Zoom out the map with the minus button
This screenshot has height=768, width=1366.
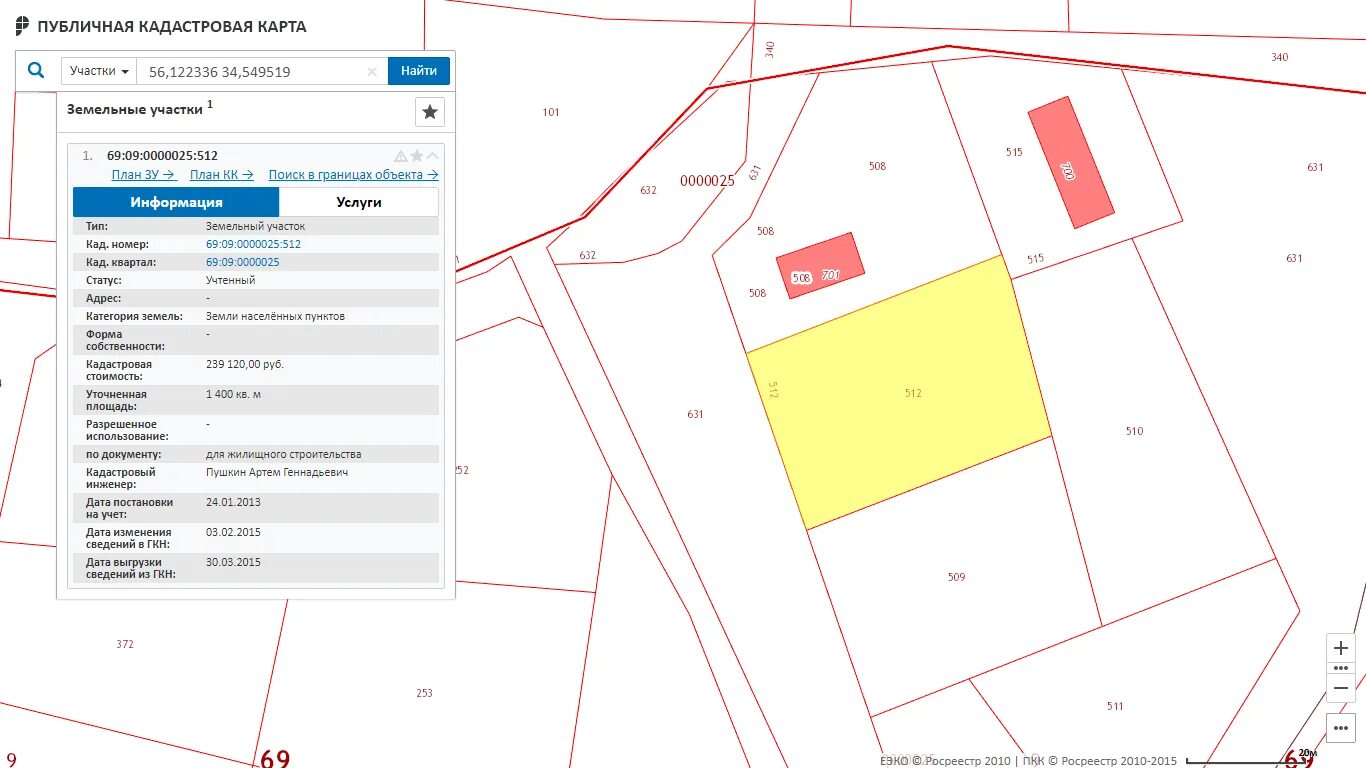1341,688
